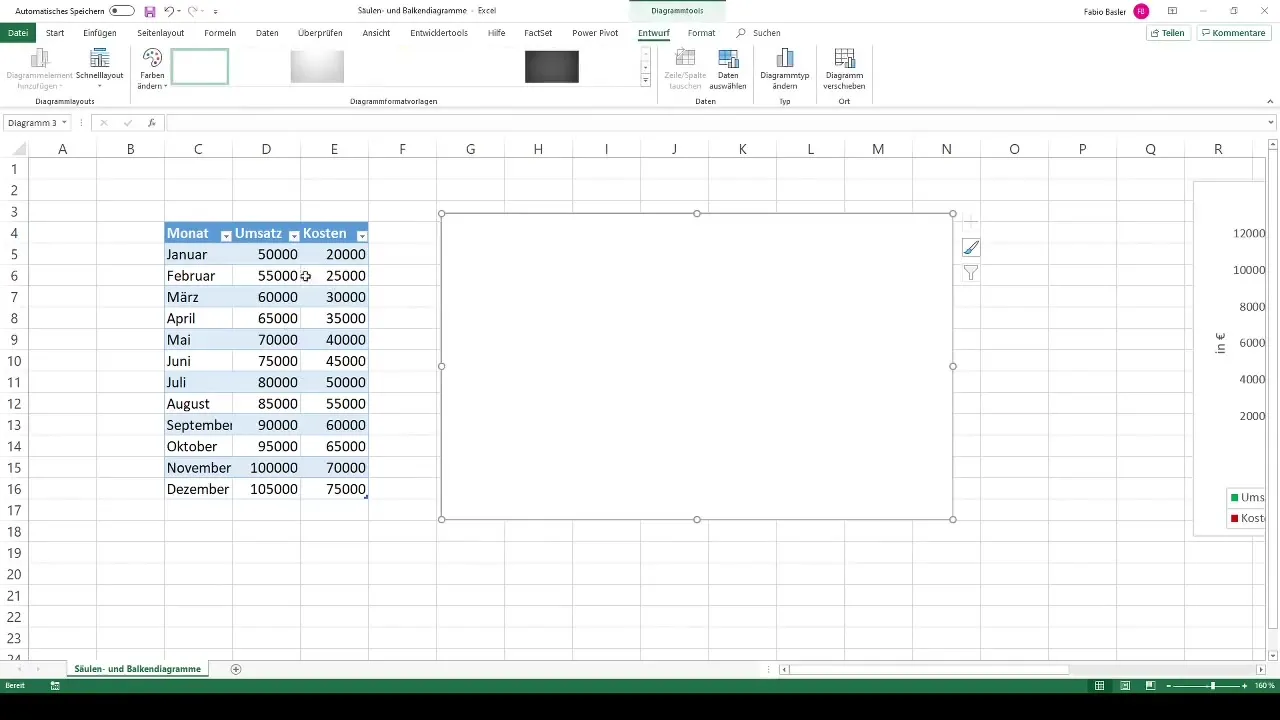This screenshot has width=1280, height=720.
Task: Toggle the Automatisches Speichern switch
Action: click(122, 10)
